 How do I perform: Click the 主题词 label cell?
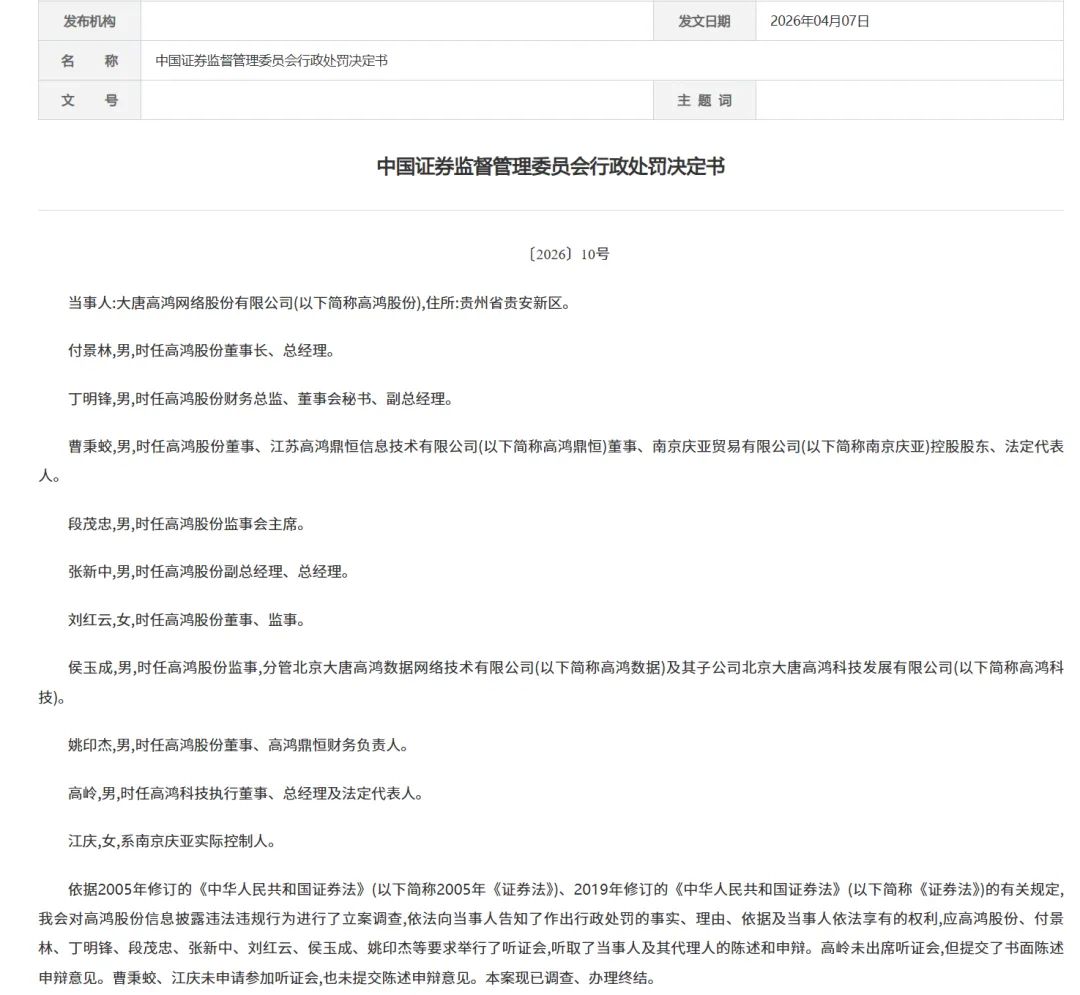(x=704, y=101)
